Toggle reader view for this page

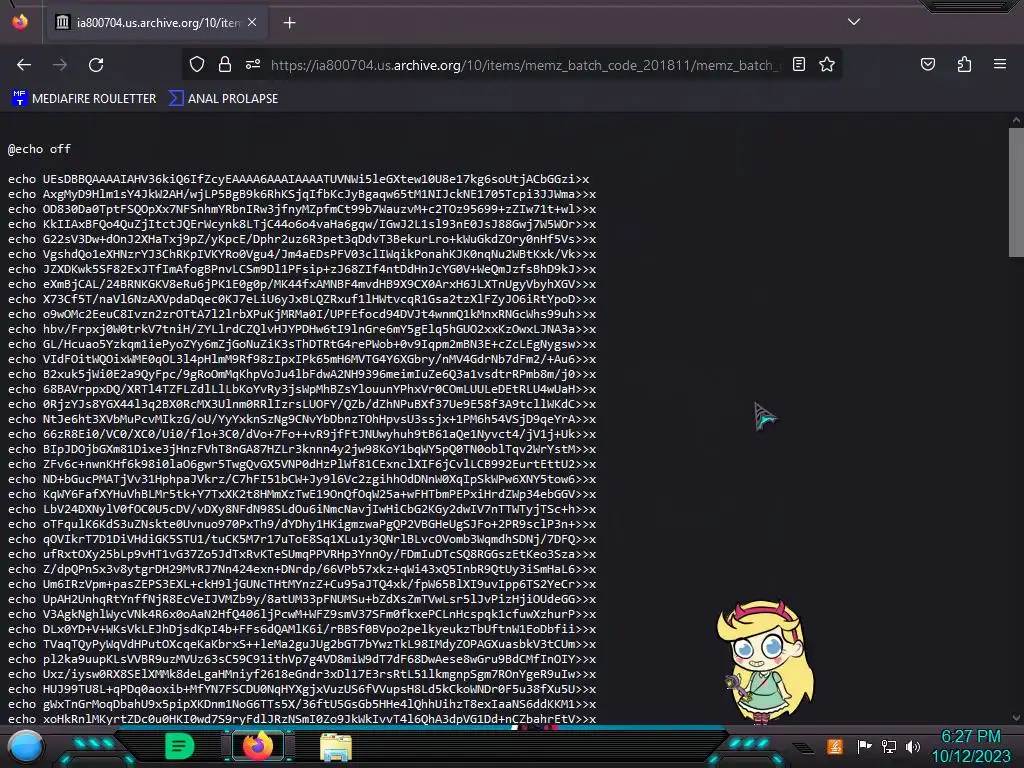pyautogui.click(x=799, y=64)
